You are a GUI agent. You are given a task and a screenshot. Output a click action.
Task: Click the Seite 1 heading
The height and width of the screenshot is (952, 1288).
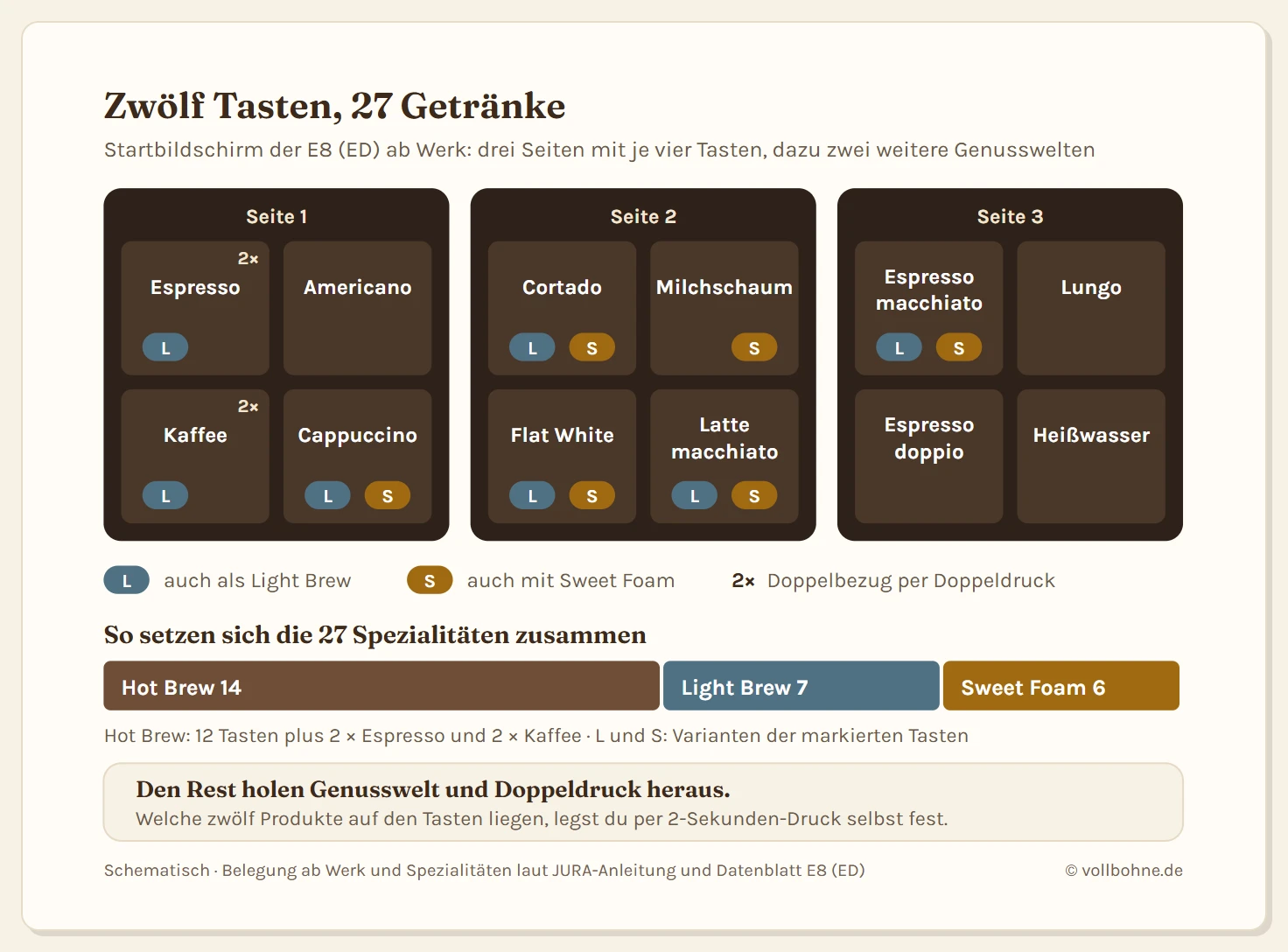(x=276, y=216)
